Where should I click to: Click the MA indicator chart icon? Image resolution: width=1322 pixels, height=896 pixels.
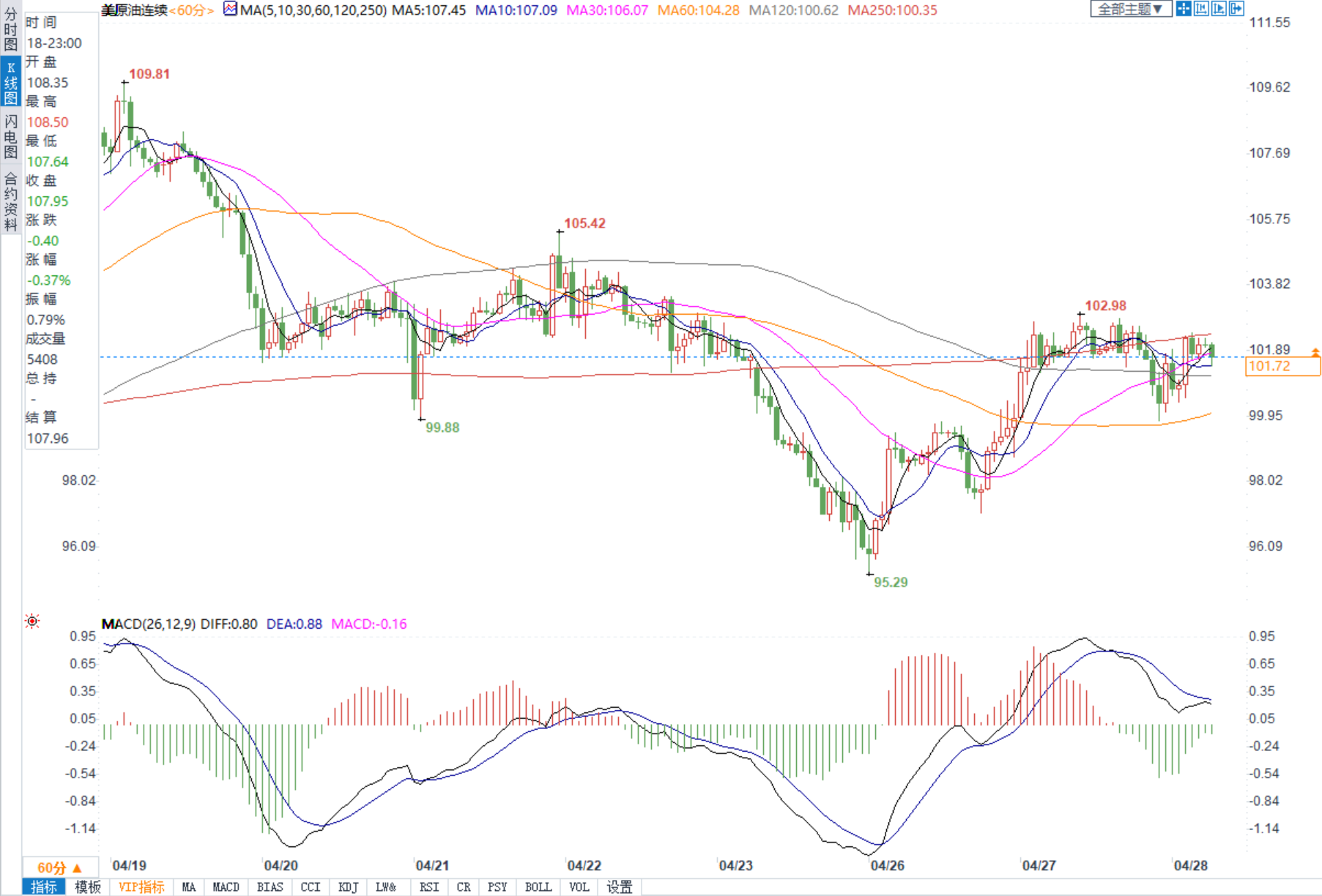(x=230, y=10)
